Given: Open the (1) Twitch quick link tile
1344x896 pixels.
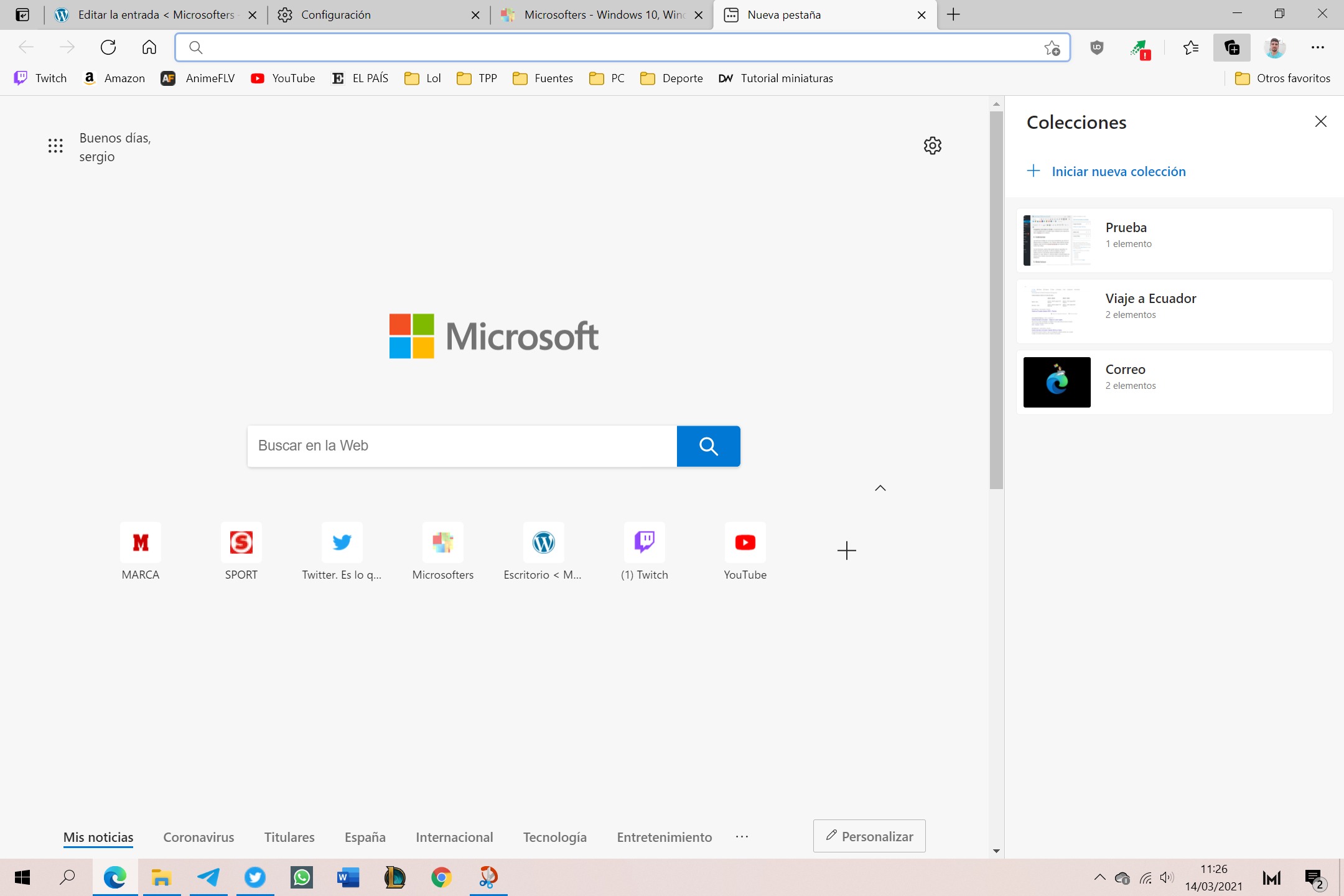Looking at the screenshot, I should tap(645, 551).
